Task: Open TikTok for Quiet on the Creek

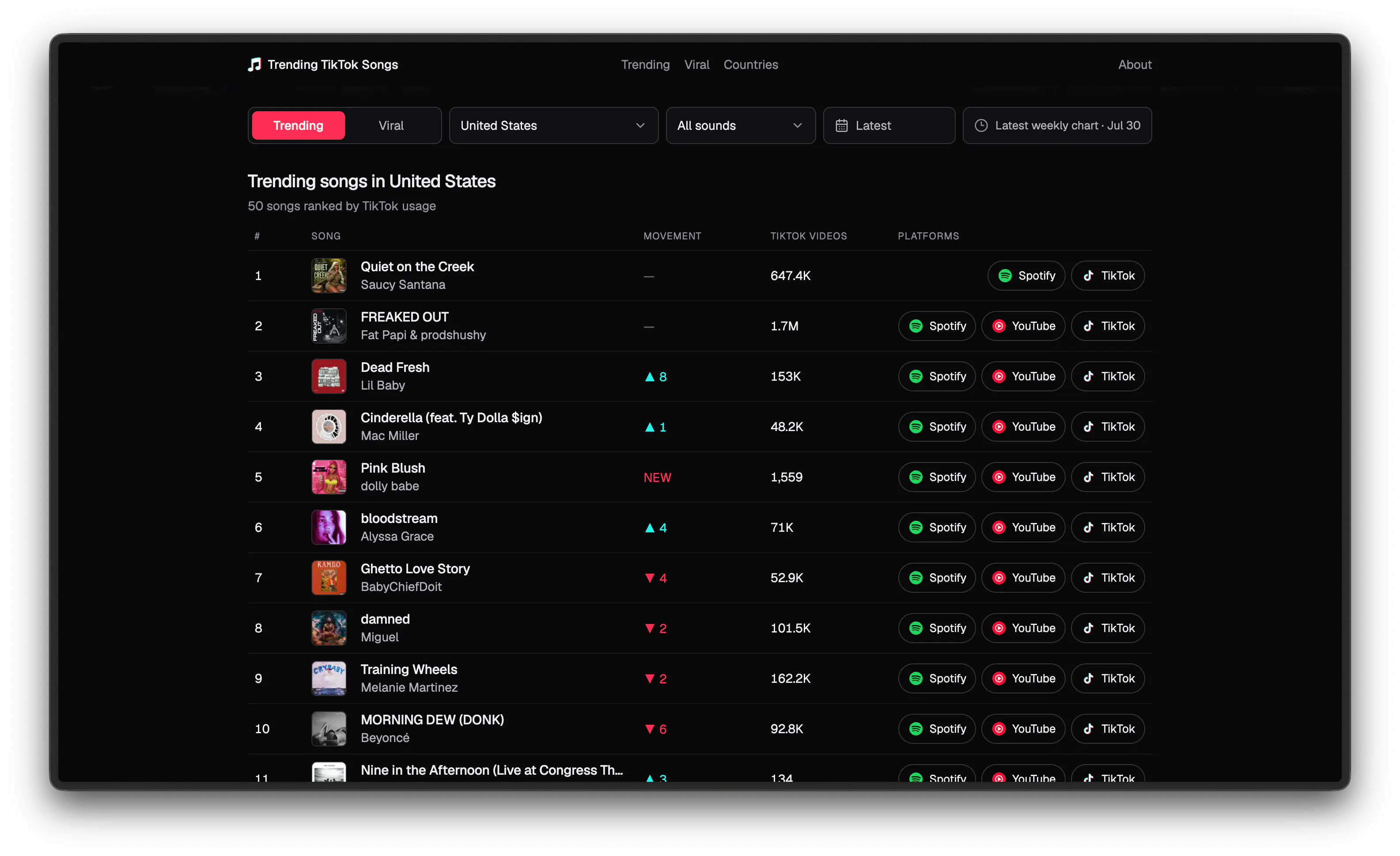Action: coord(1107,276)
